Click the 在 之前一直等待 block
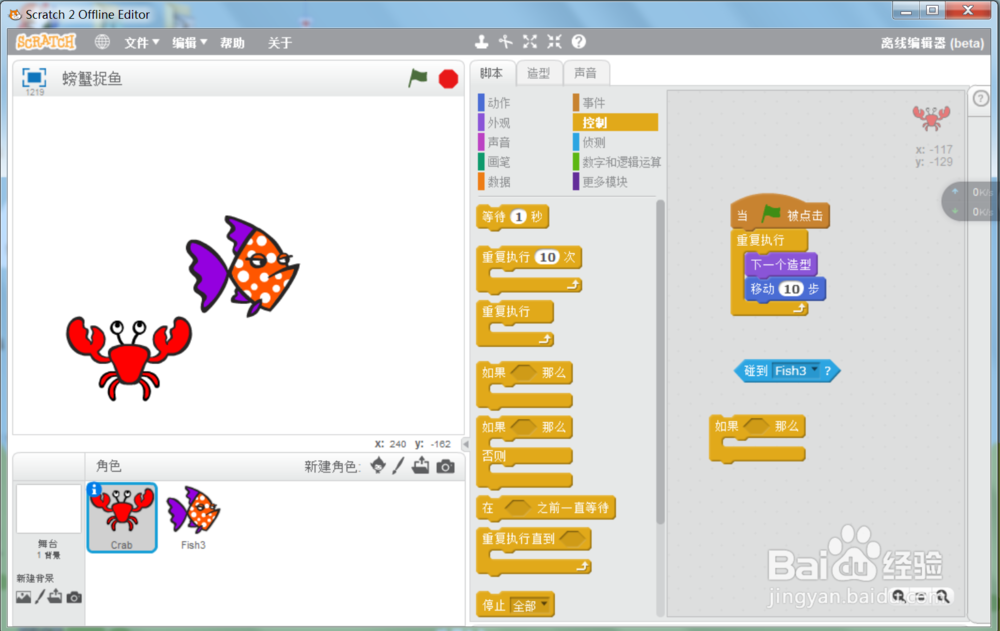The image size is (1000, 631). coord(546,508)
